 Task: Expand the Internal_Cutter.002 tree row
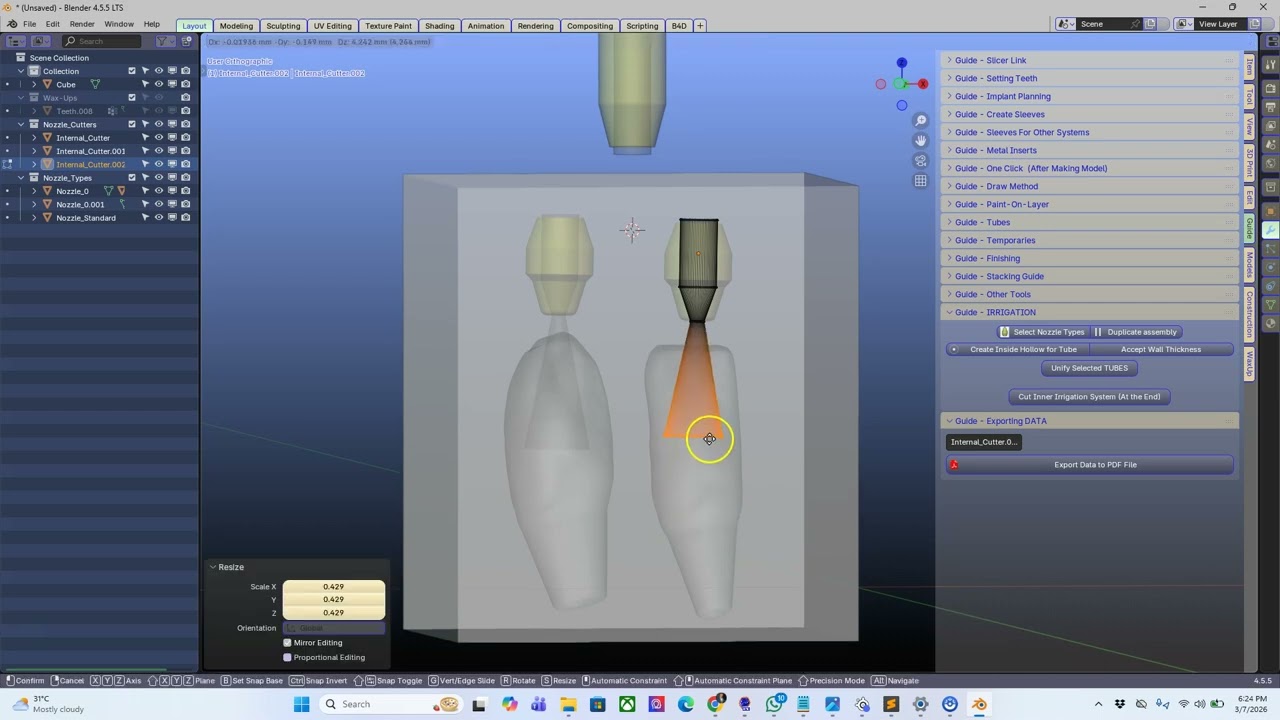click(x=34, y=165)
